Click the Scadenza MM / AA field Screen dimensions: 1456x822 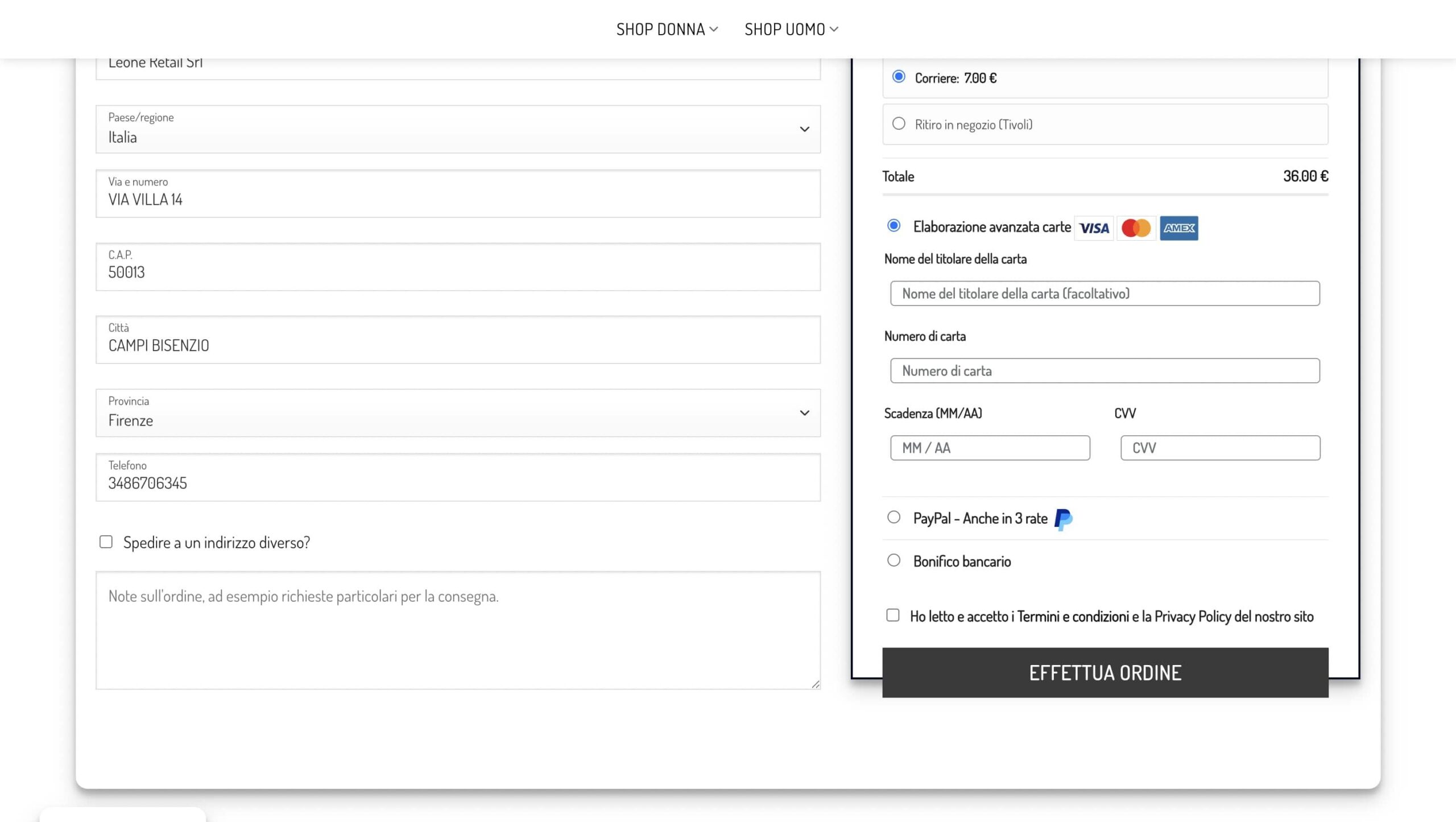[x=990, y=448]
